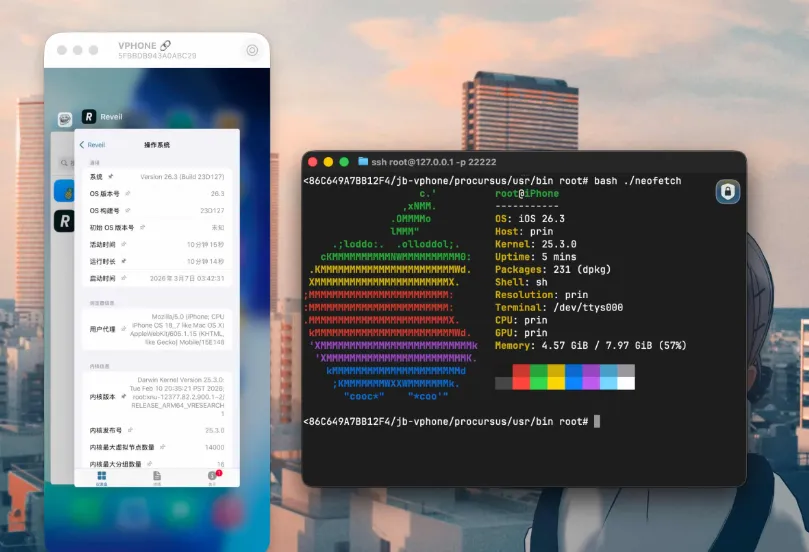
Task: Select the 14000 max vnodes value
Action: tap(215, 447)
